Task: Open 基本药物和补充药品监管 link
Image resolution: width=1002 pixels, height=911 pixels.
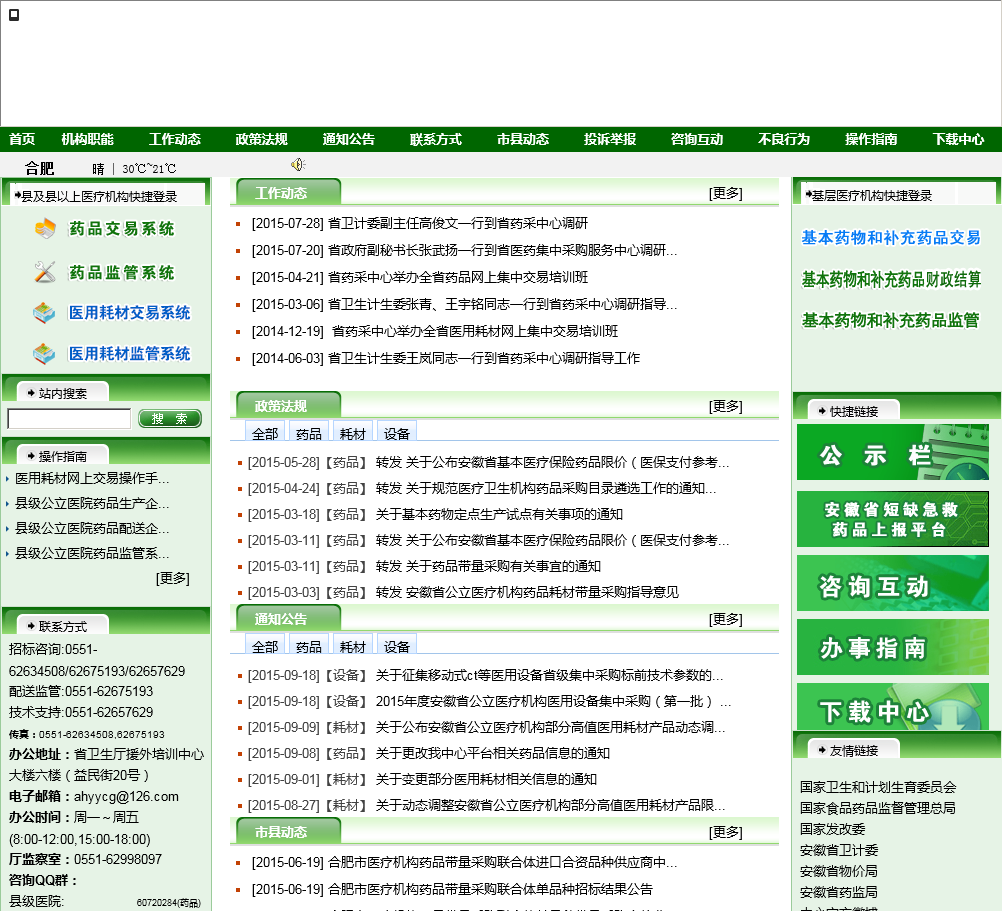Action: tap(890, 320)
